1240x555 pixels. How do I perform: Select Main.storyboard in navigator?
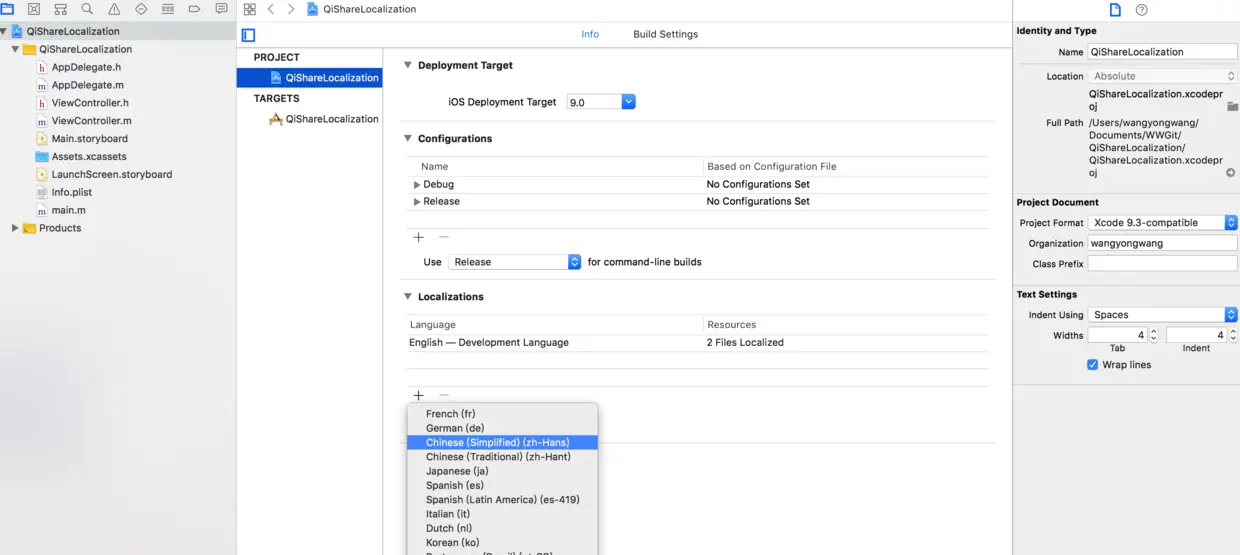pyautogui.click(x=89, y=139)
